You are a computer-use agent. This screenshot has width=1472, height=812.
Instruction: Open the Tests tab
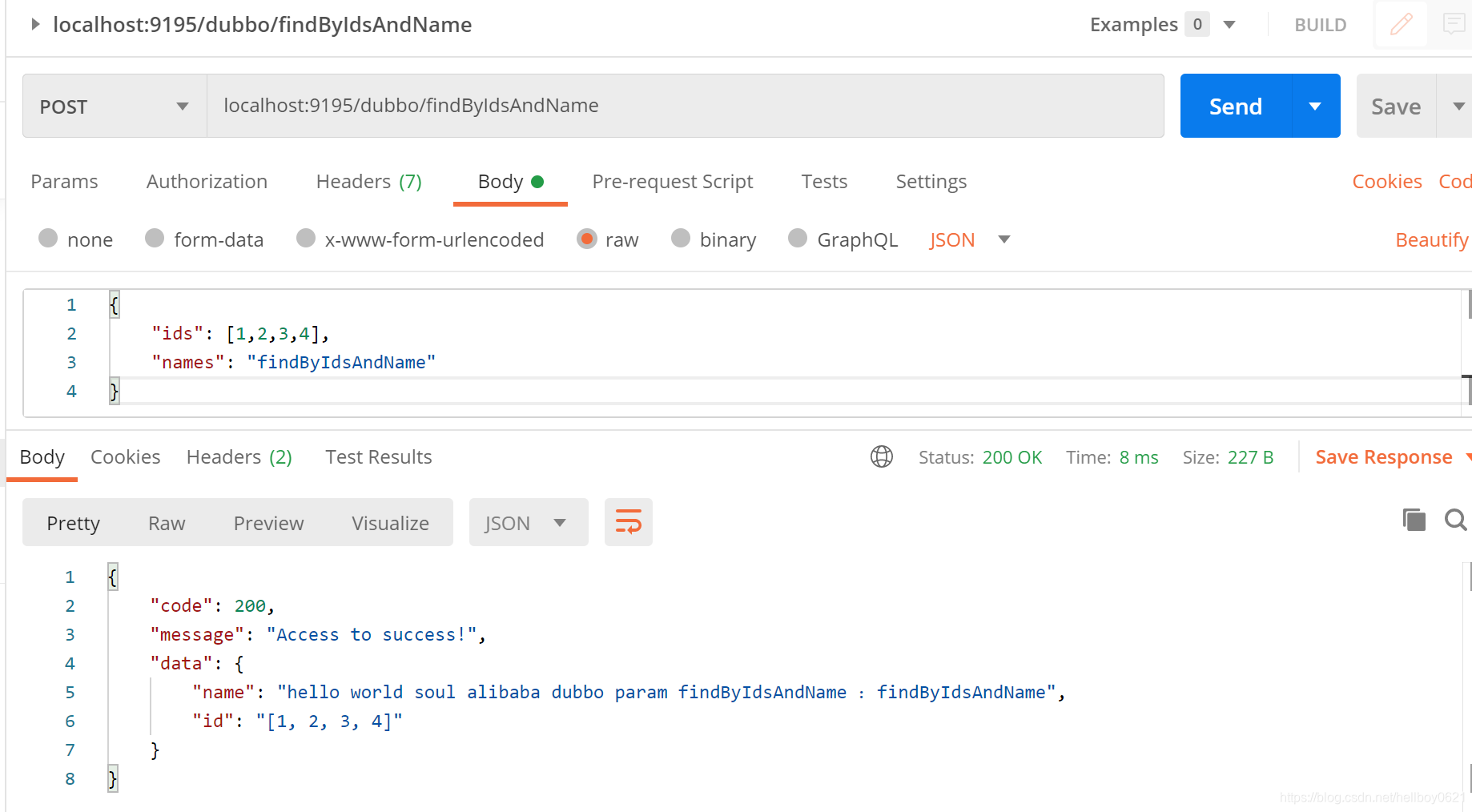point(824,182)
